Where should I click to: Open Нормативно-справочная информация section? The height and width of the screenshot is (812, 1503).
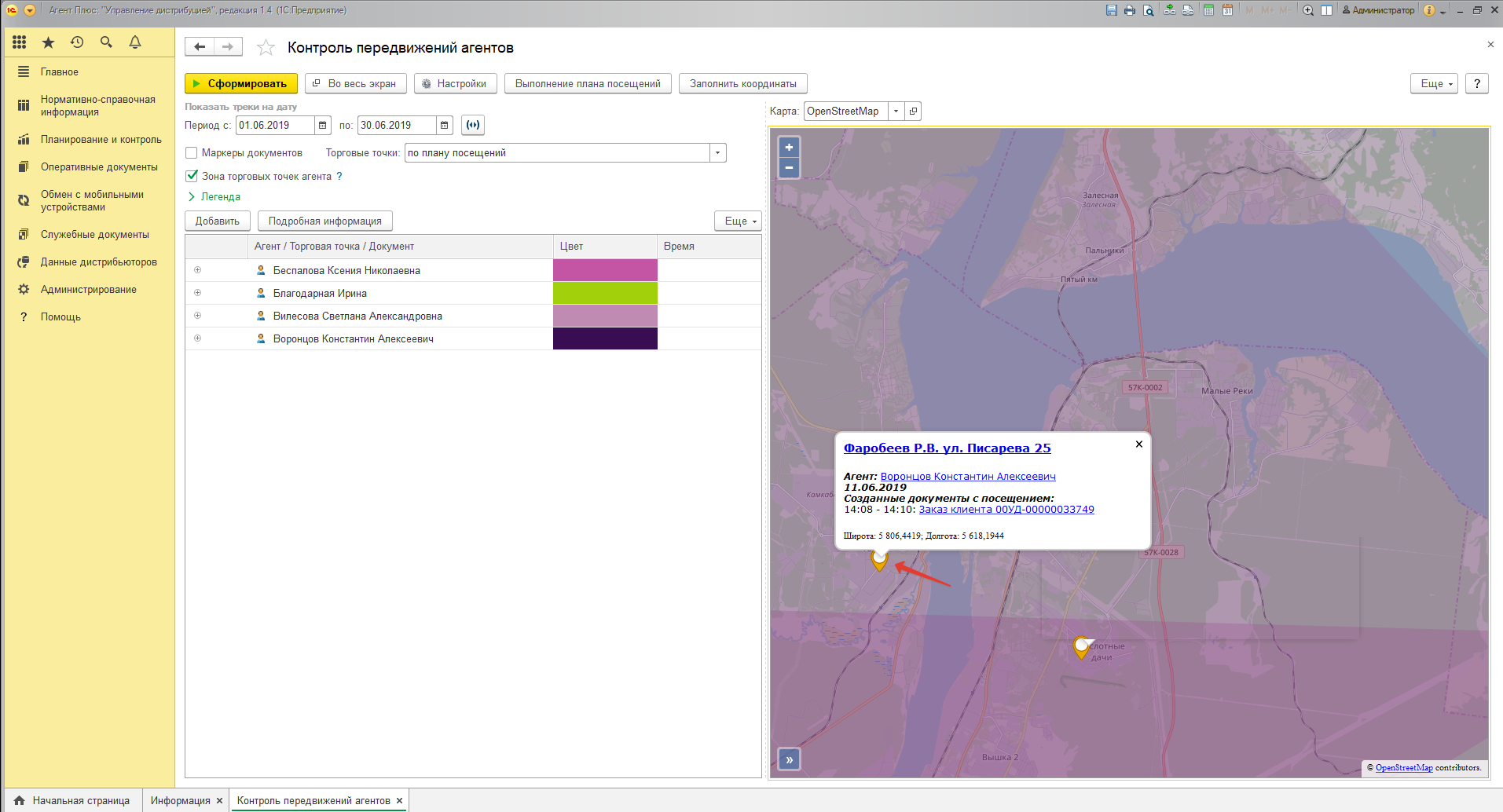[x=90, y=106]
